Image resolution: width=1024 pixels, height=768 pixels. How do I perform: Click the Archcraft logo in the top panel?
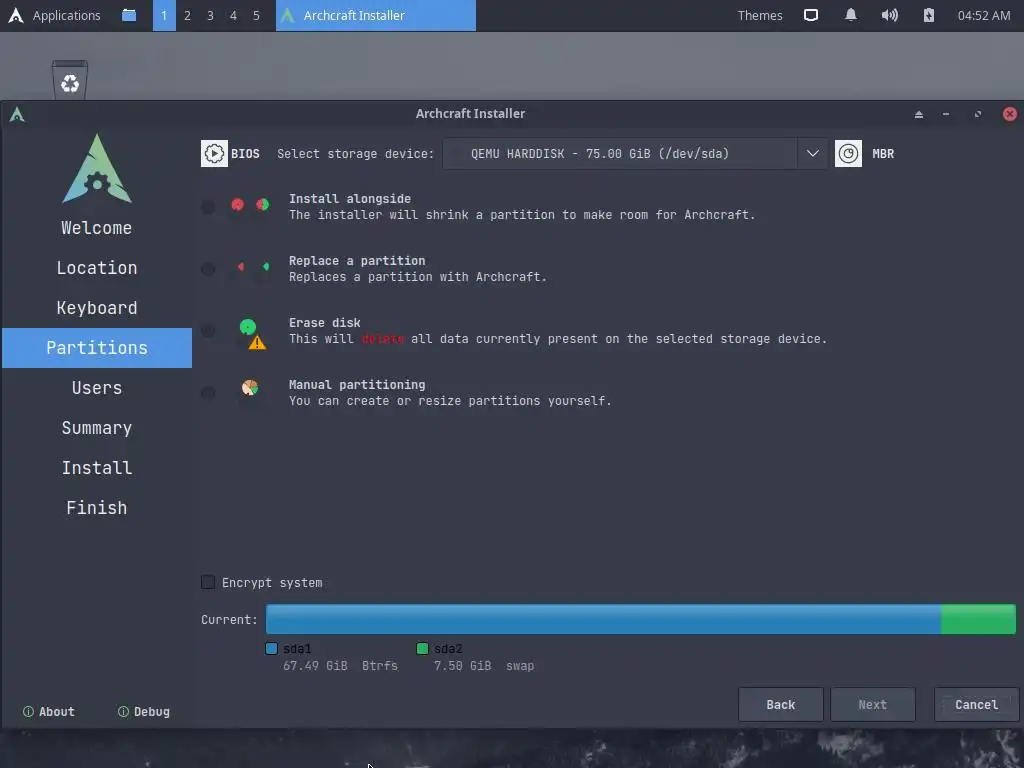click(x=16, y=15)
